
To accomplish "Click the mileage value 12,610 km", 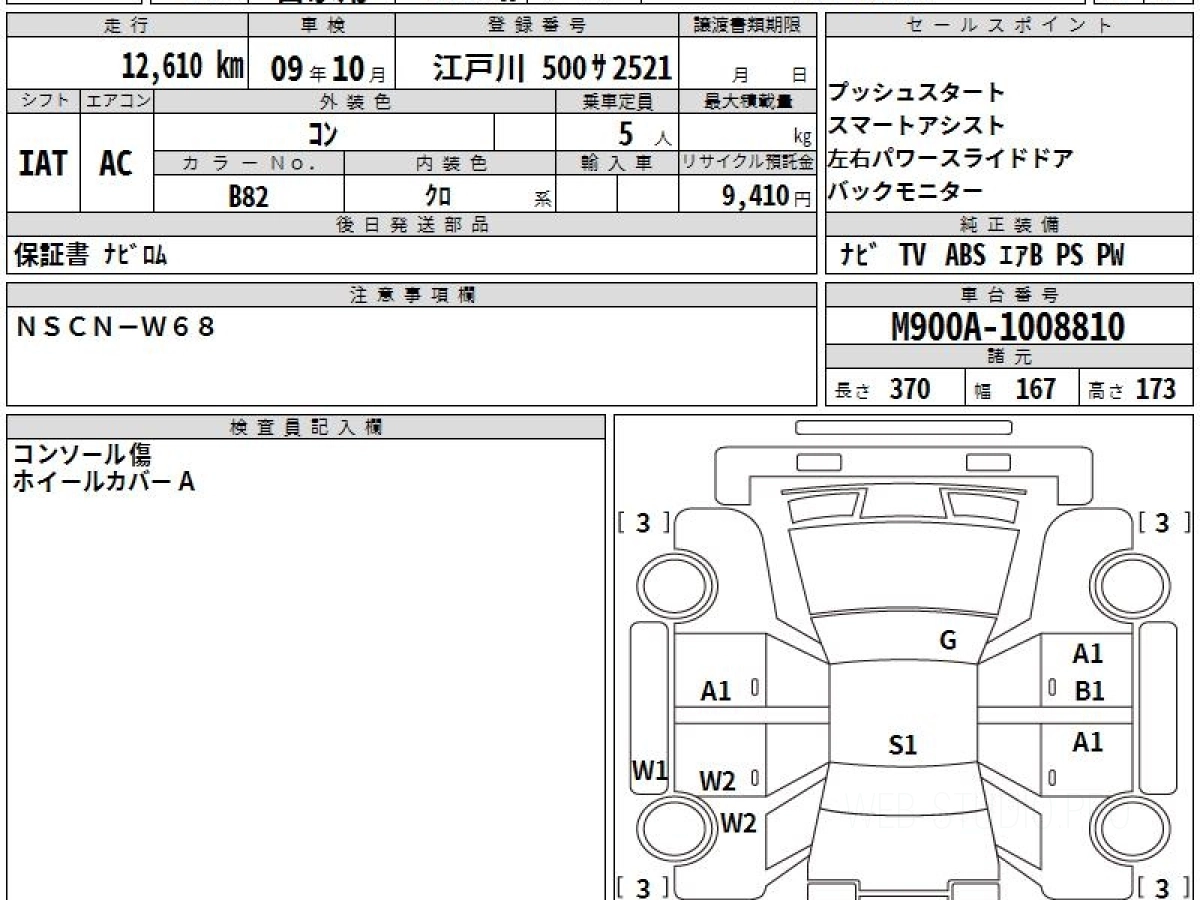I will coord(182,67).
